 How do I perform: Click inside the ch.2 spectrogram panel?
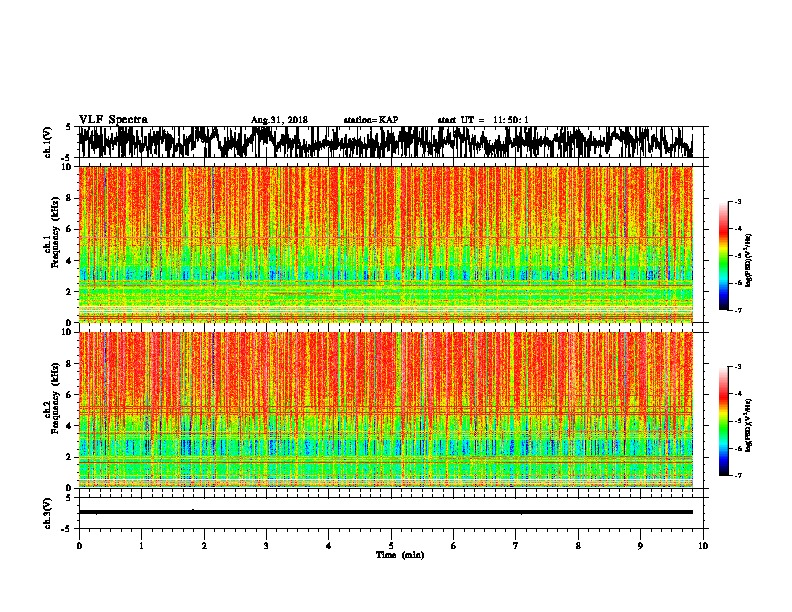point(385,410)
